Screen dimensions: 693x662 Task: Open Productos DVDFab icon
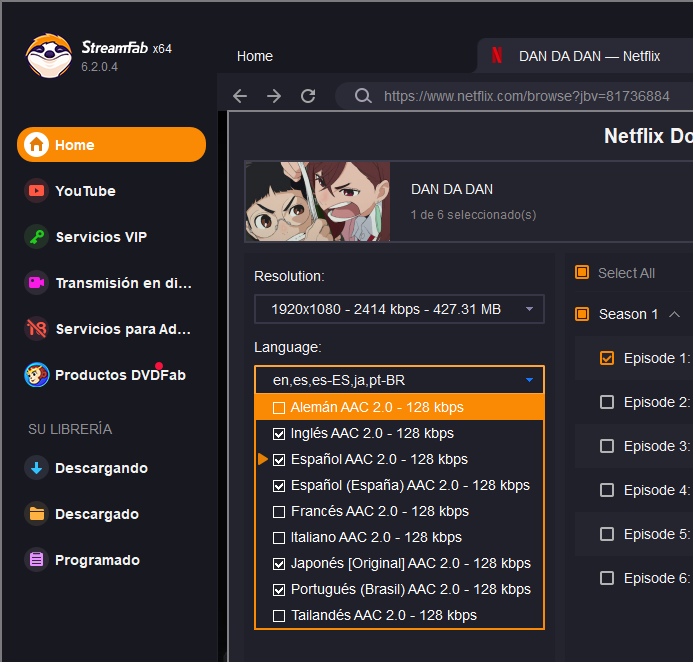[x=36, y=375]
